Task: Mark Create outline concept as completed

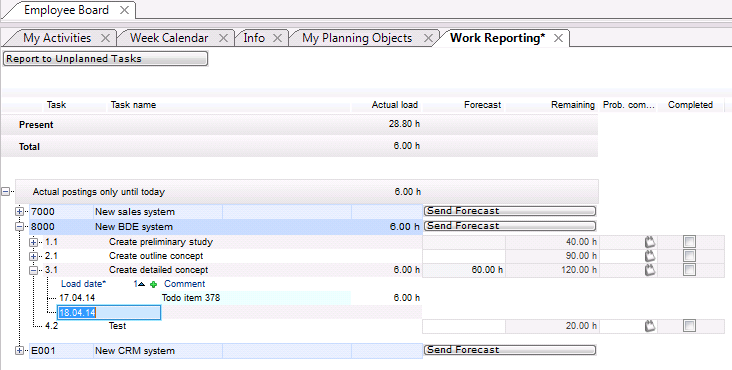Action: (689, 256)
